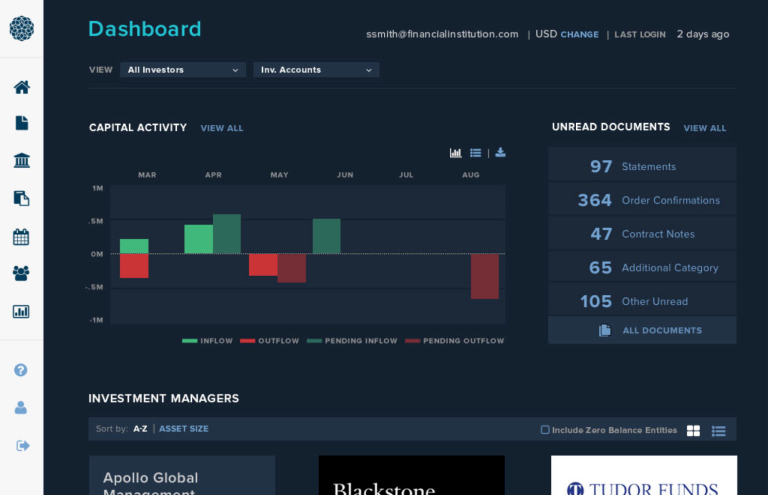Image resolution: width=768 pixels, height=495 pixels.
Task: Open the Home sidebar icon
Action: pos(22,88)
